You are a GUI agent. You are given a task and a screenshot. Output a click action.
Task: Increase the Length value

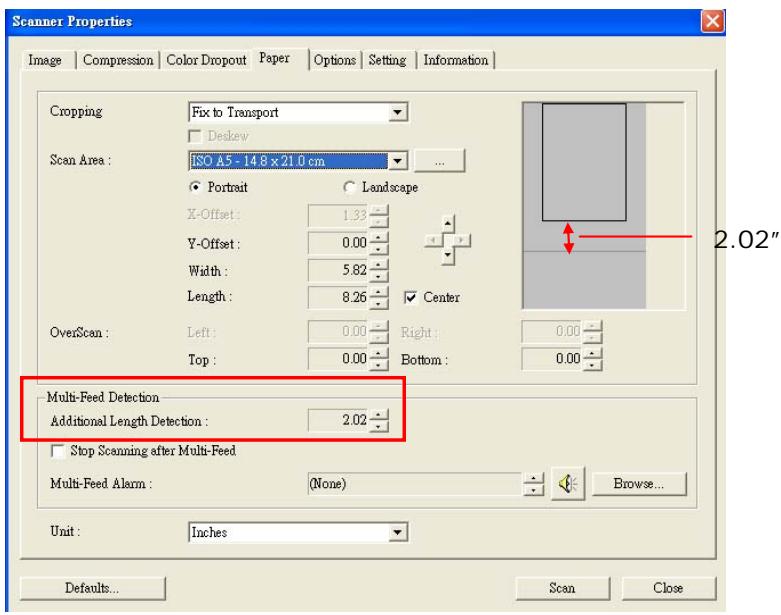(379, 292)
